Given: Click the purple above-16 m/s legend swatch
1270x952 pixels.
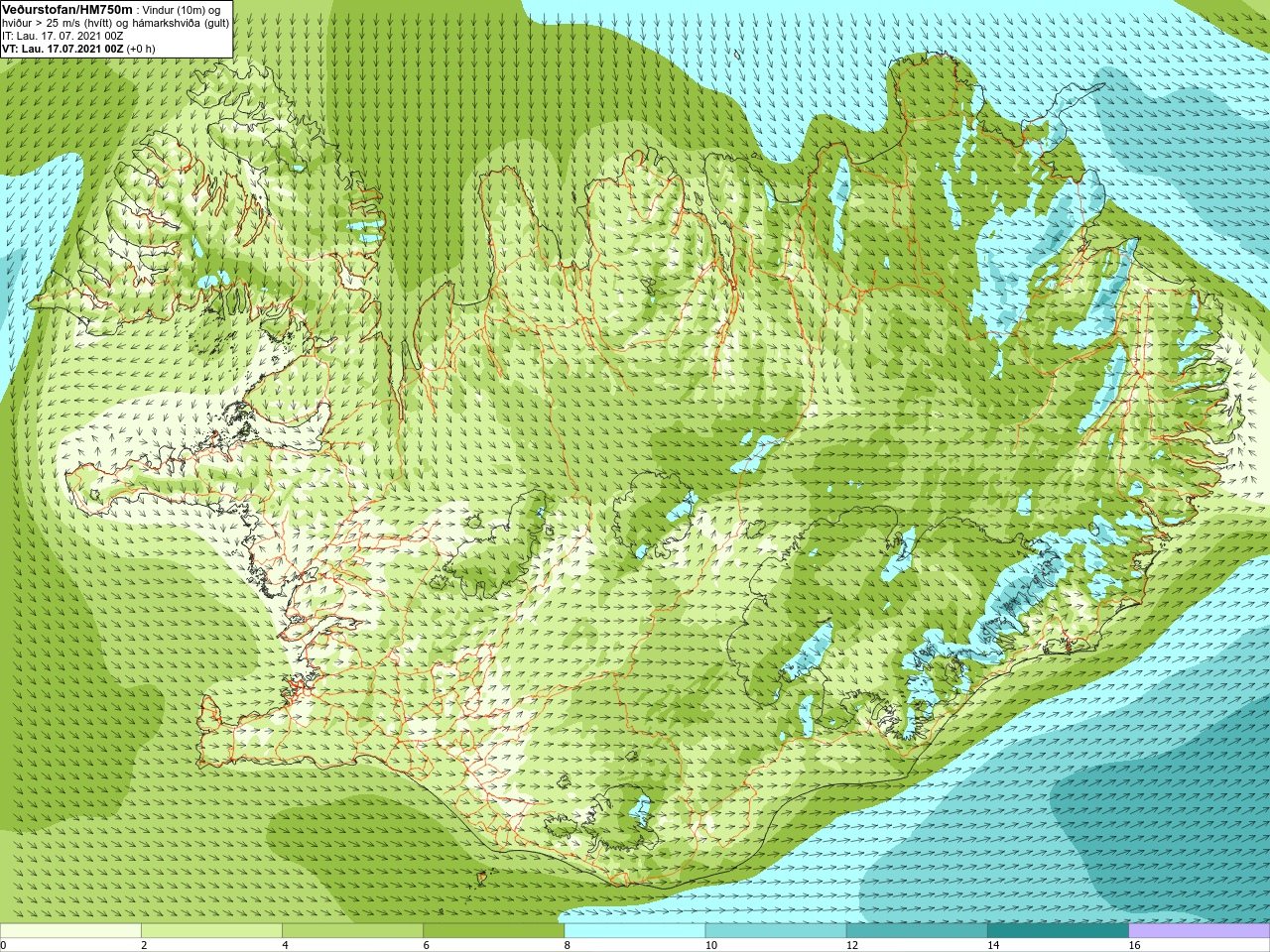Looking at the screenshot, I should 1200,931.
